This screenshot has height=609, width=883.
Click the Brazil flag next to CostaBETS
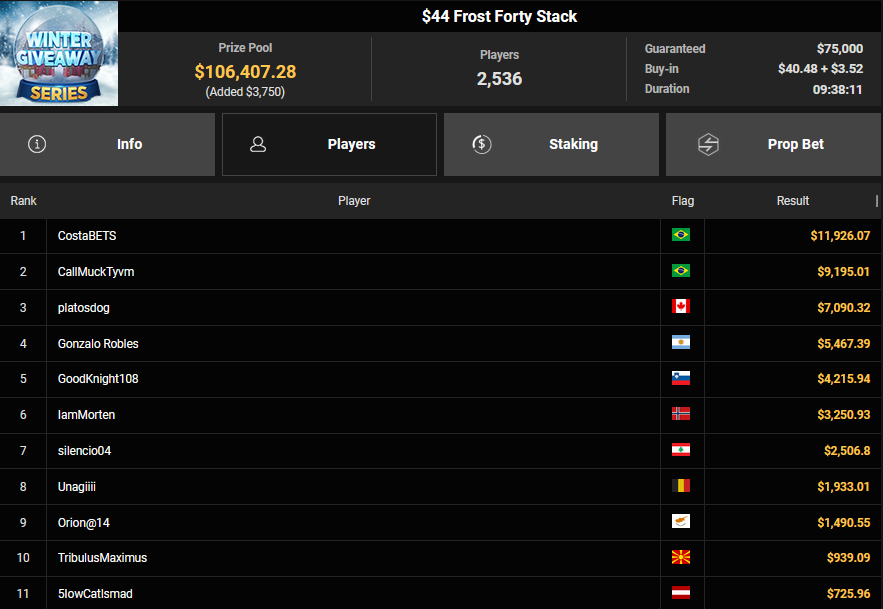[681, 235]
